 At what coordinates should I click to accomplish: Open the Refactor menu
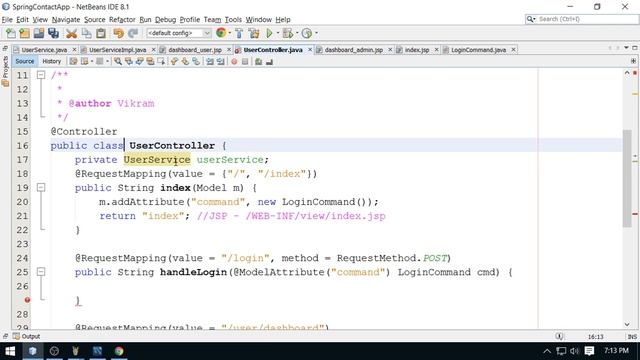click(122, 20)
